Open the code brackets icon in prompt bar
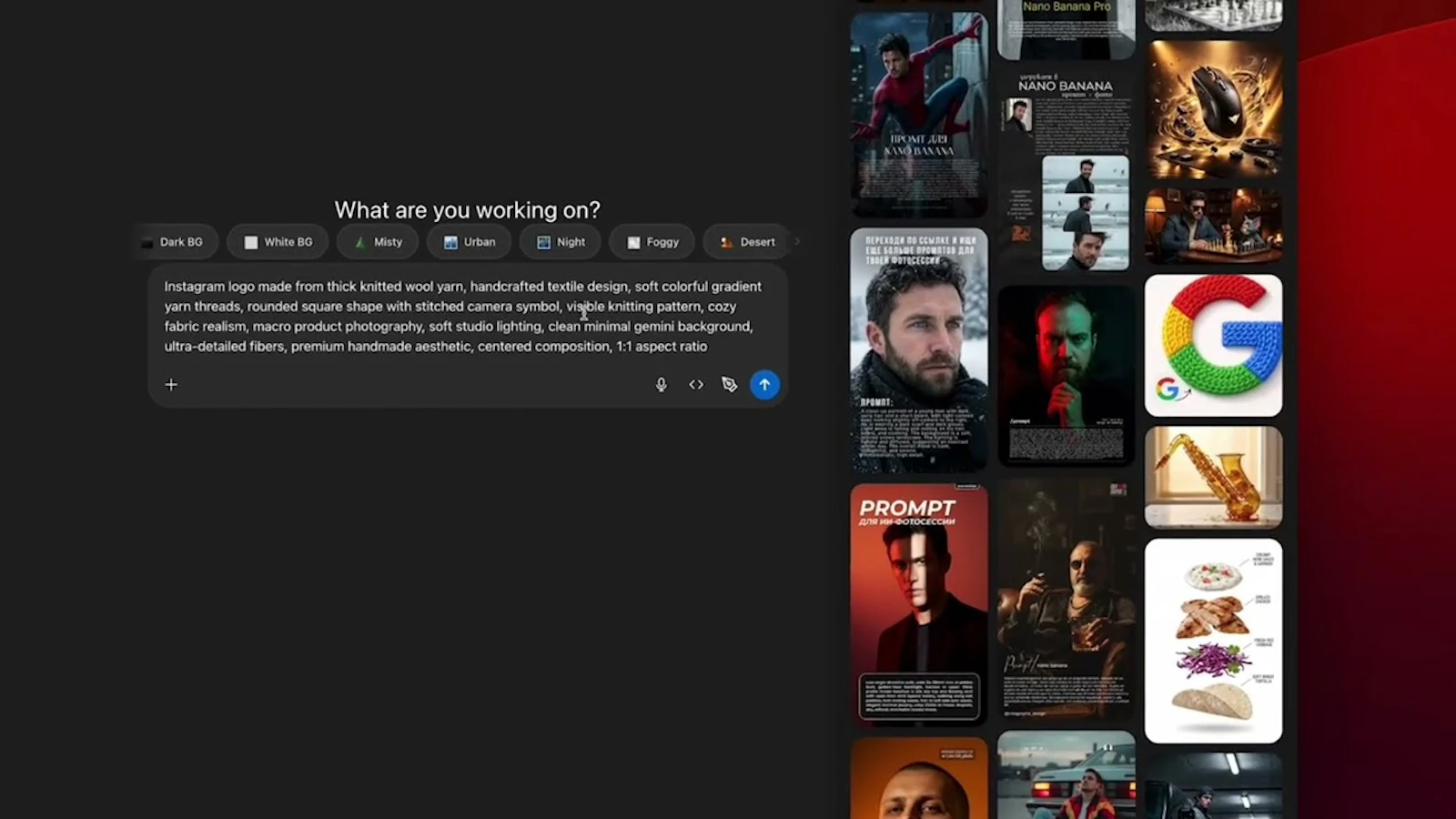 [696, 385]
